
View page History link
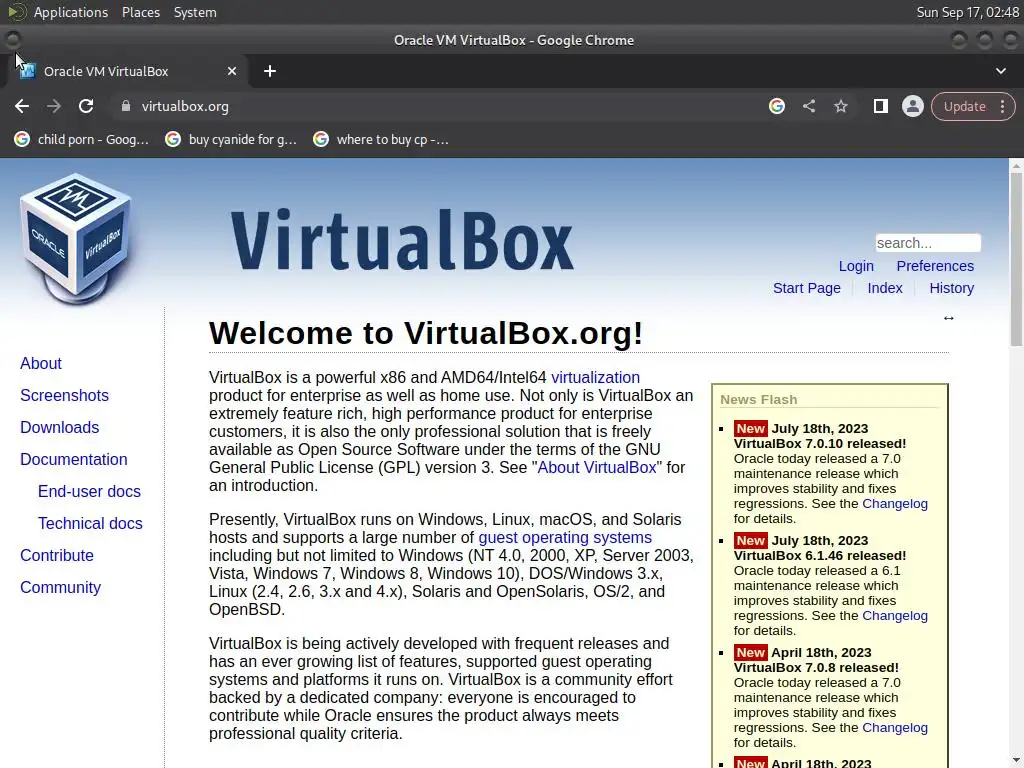click(952, 288)
